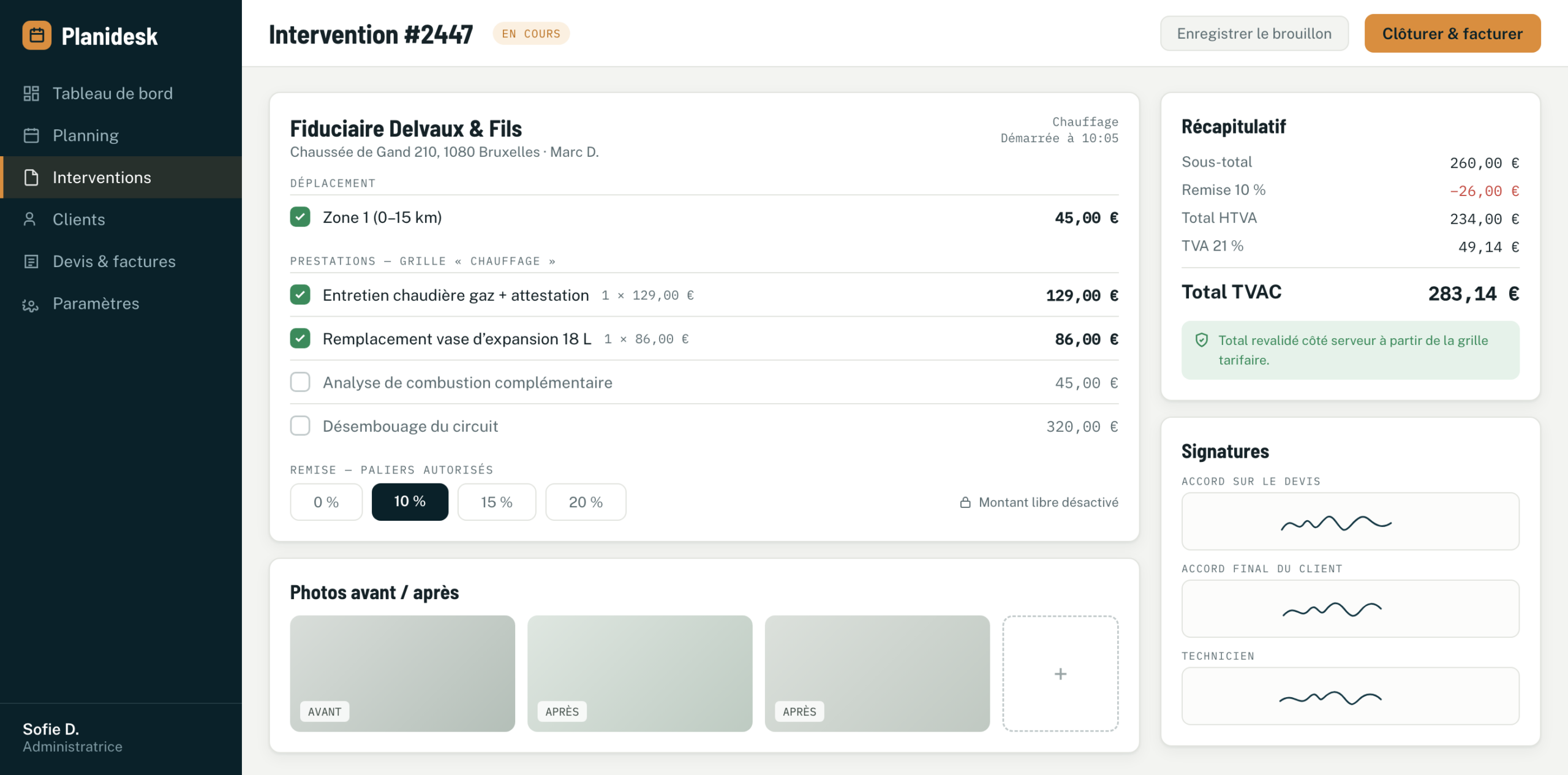Check Analyse de combustion complémentaire

click(300, 382)
